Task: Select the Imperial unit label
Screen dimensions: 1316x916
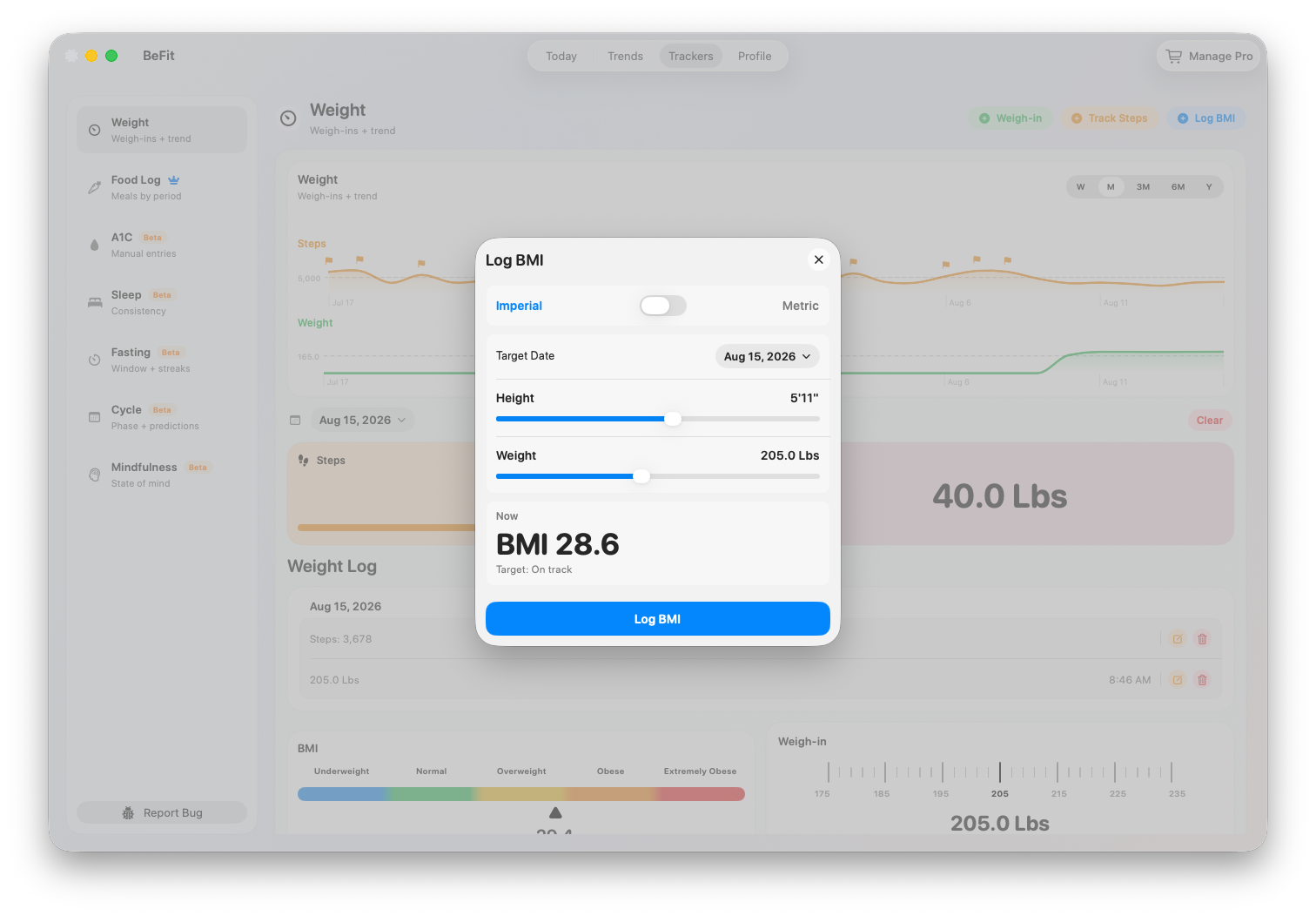Action: tap(519, 306)
